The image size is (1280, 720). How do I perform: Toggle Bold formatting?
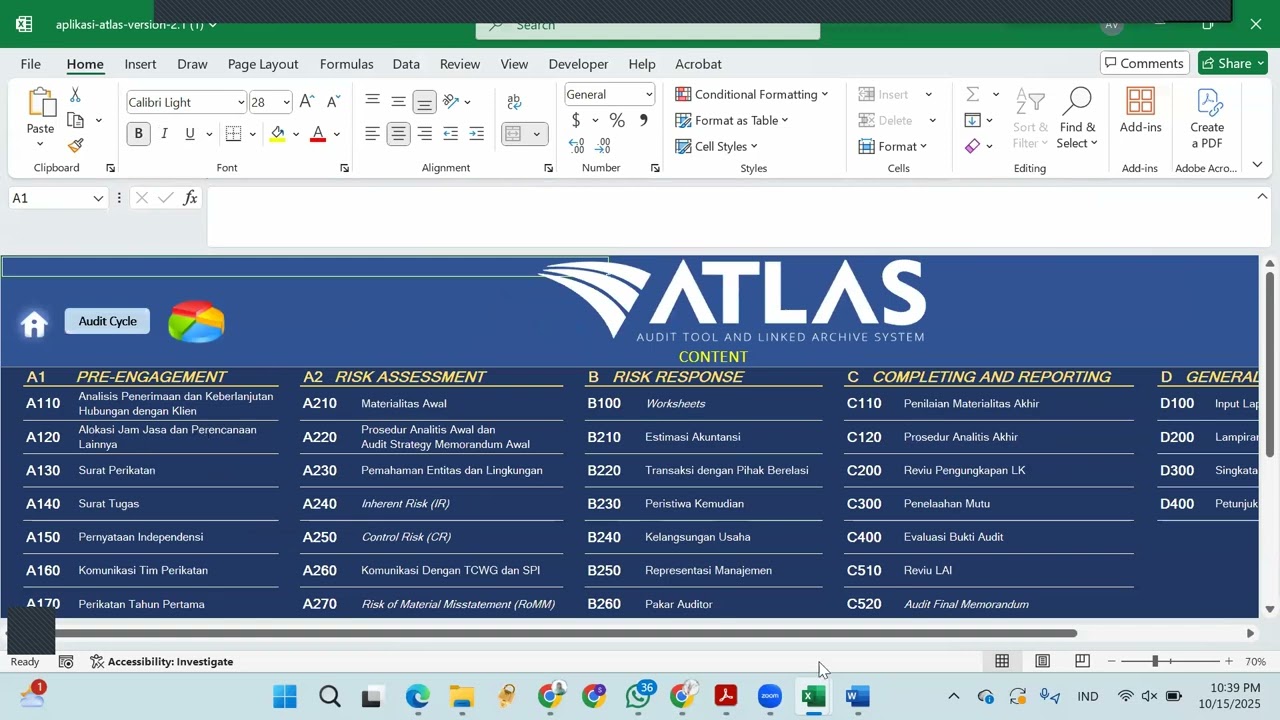(x=139, y=134)
